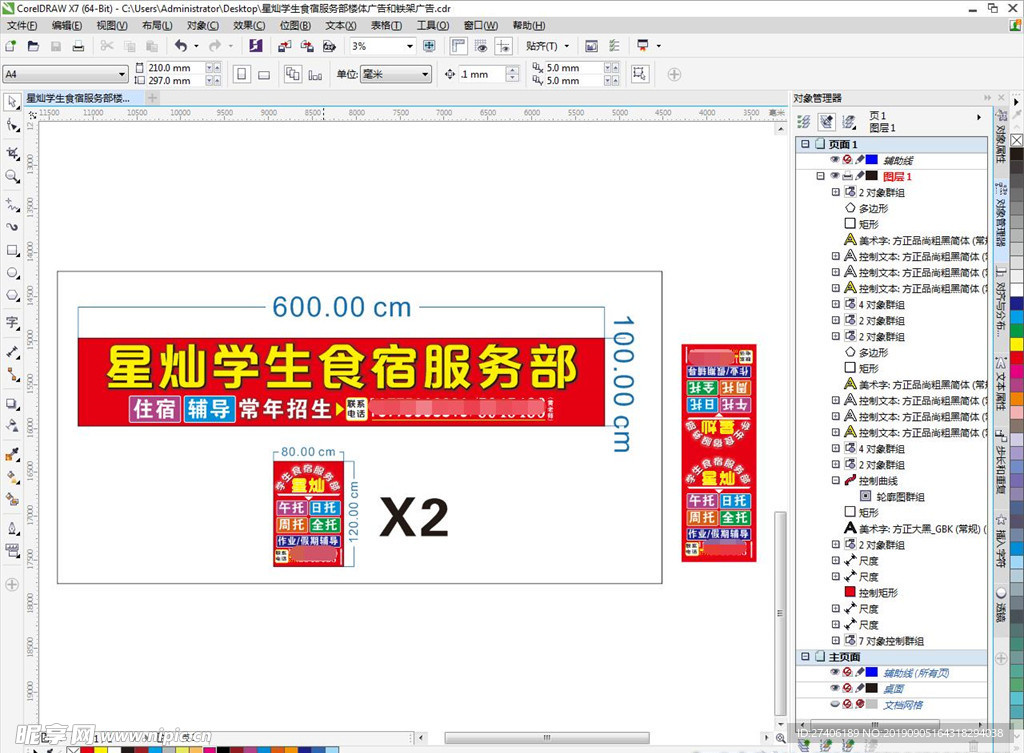Click the Print icon in the standard toolbar
The width and height of the screenshot is (1024, 753).
pyautogui.click(x=78, y=46)
